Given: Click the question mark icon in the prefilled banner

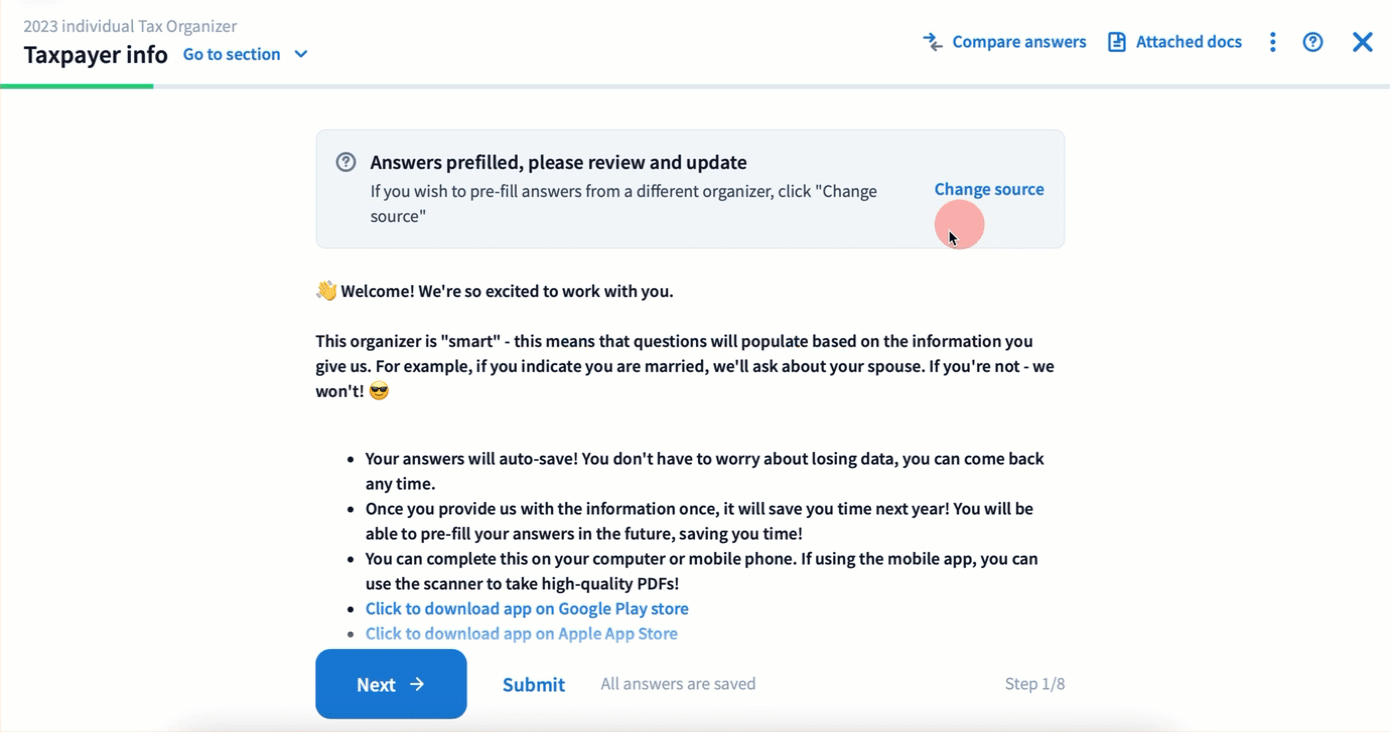Looking at the screenshot, I should tap(346, 162).
